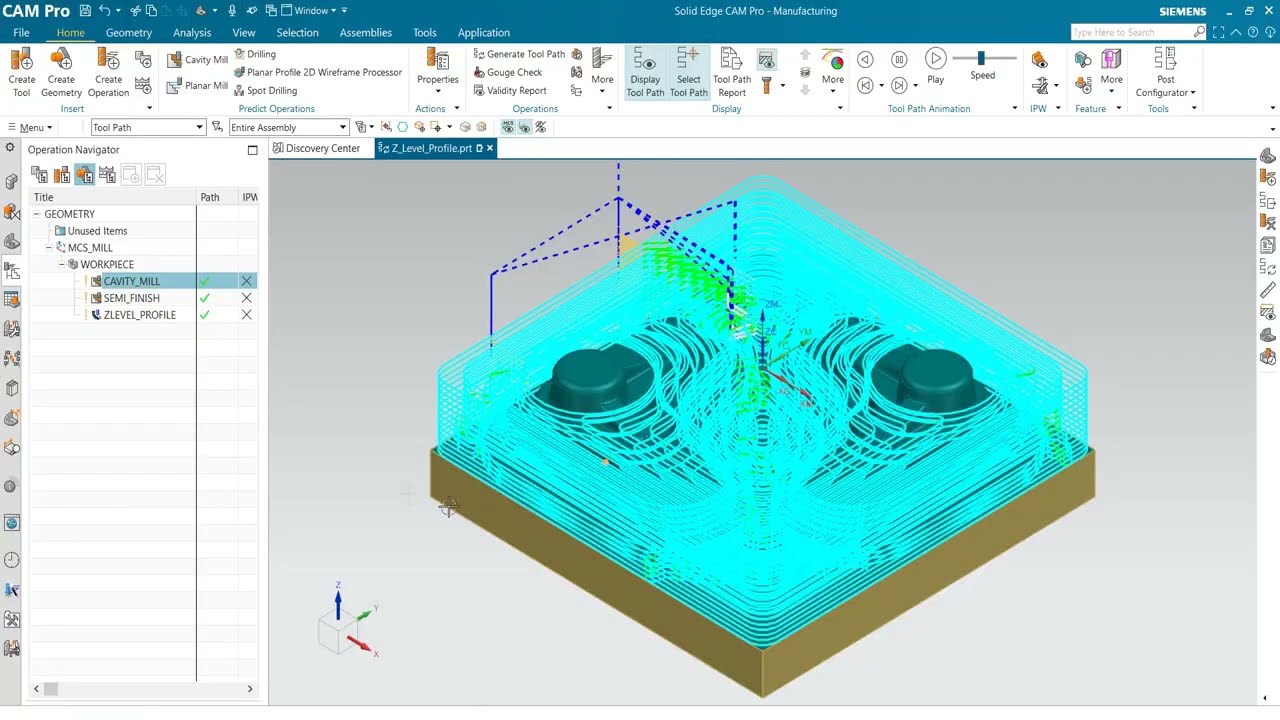Screen dimensions: 1280x720
Task: Click the Save icon in quick access toolbar
Action: [x=84, y=11]
